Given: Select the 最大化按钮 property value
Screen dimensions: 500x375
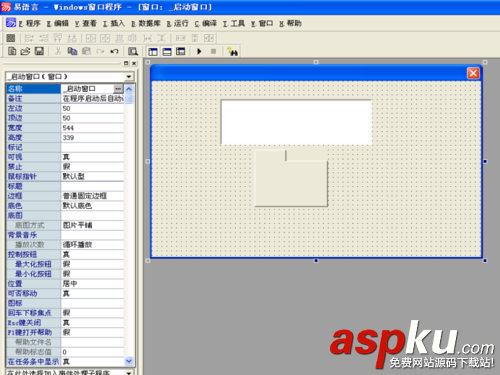Looking at the screenshot, I should pyautogui.click(x=92, y=264).
